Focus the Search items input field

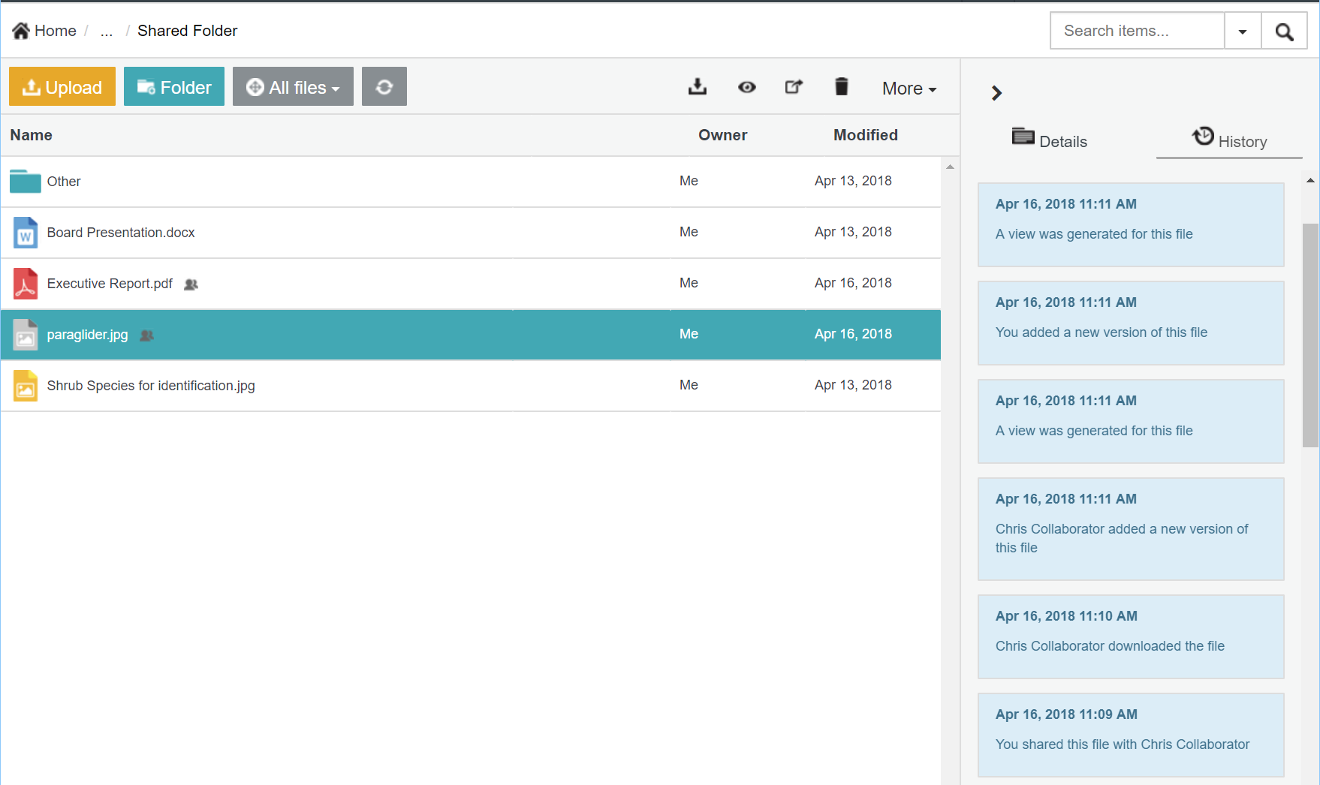tap(1137, 31)
